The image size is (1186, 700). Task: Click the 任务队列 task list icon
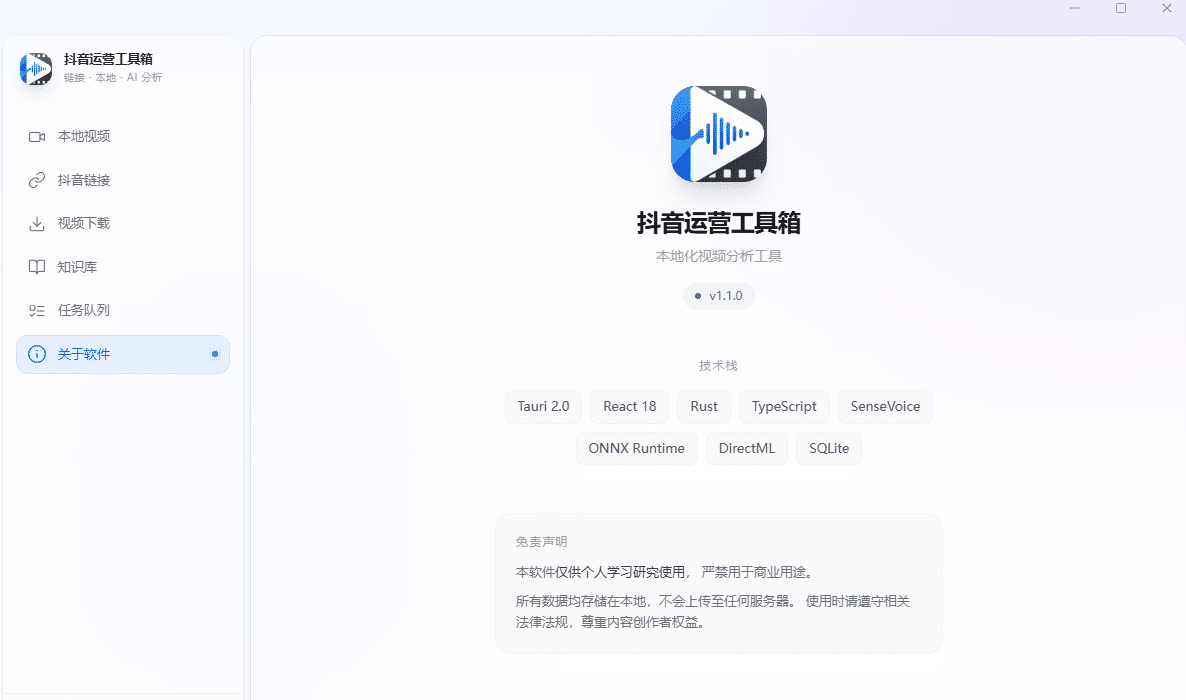(36, 310)
